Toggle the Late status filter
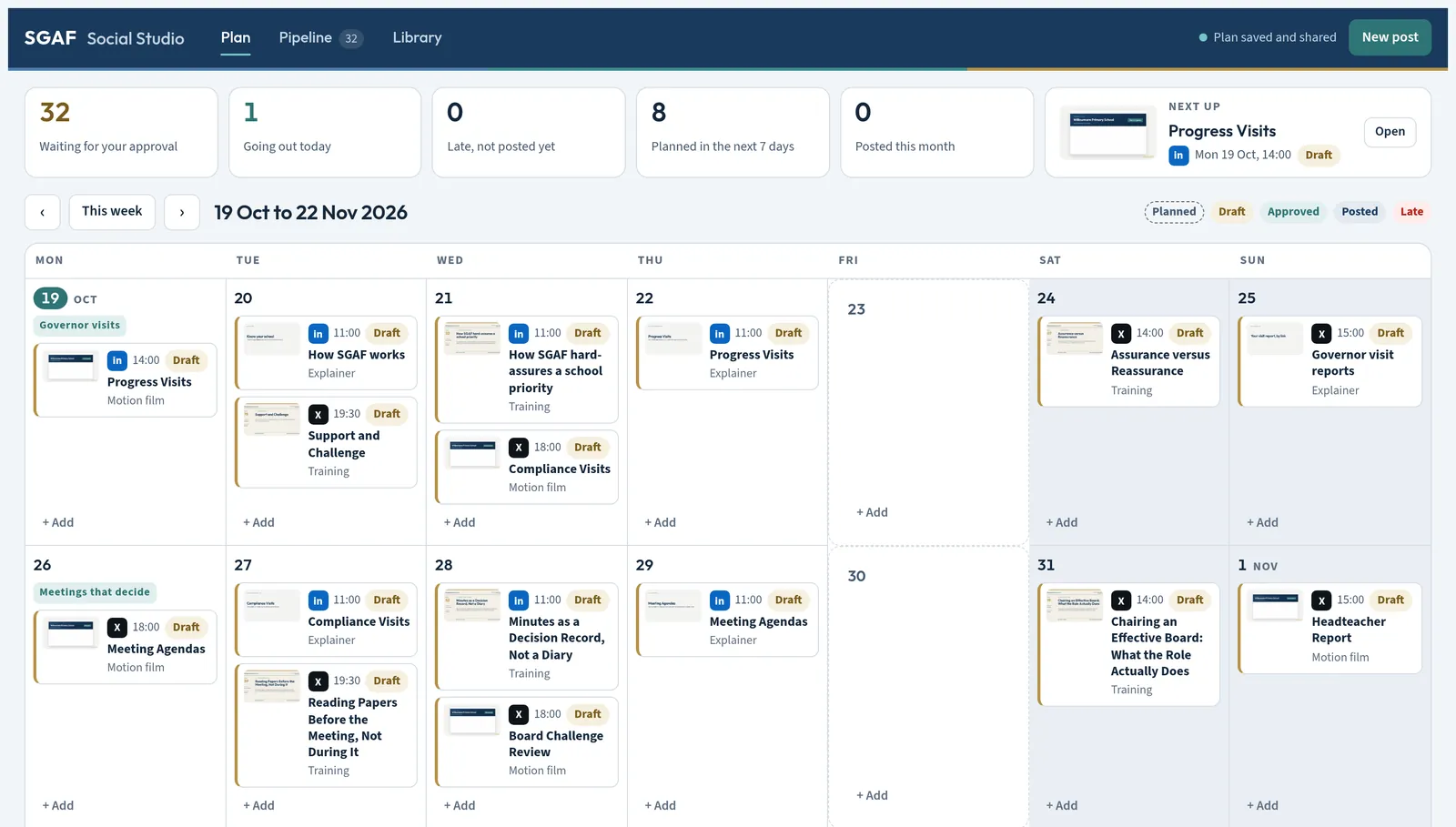 pos(1411,212)
